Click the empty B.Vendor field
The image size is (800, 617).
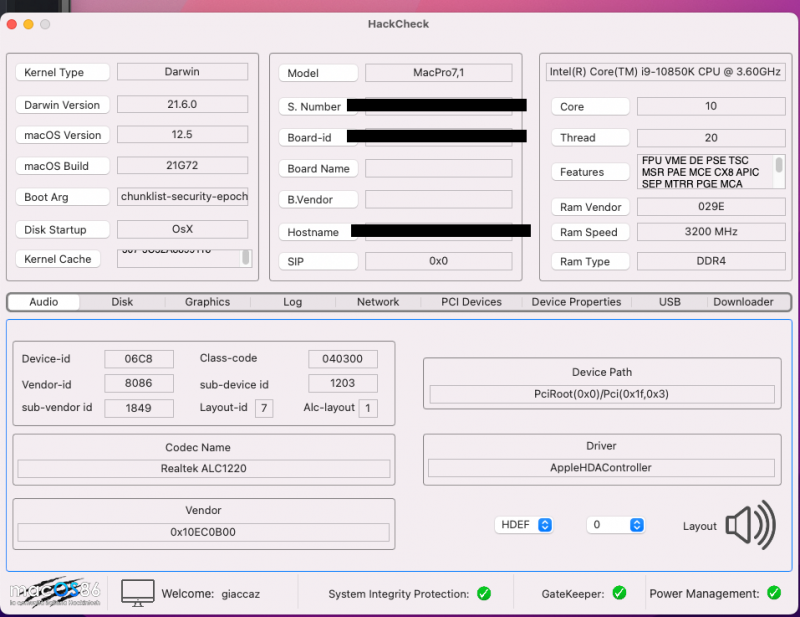coord(439,200)
